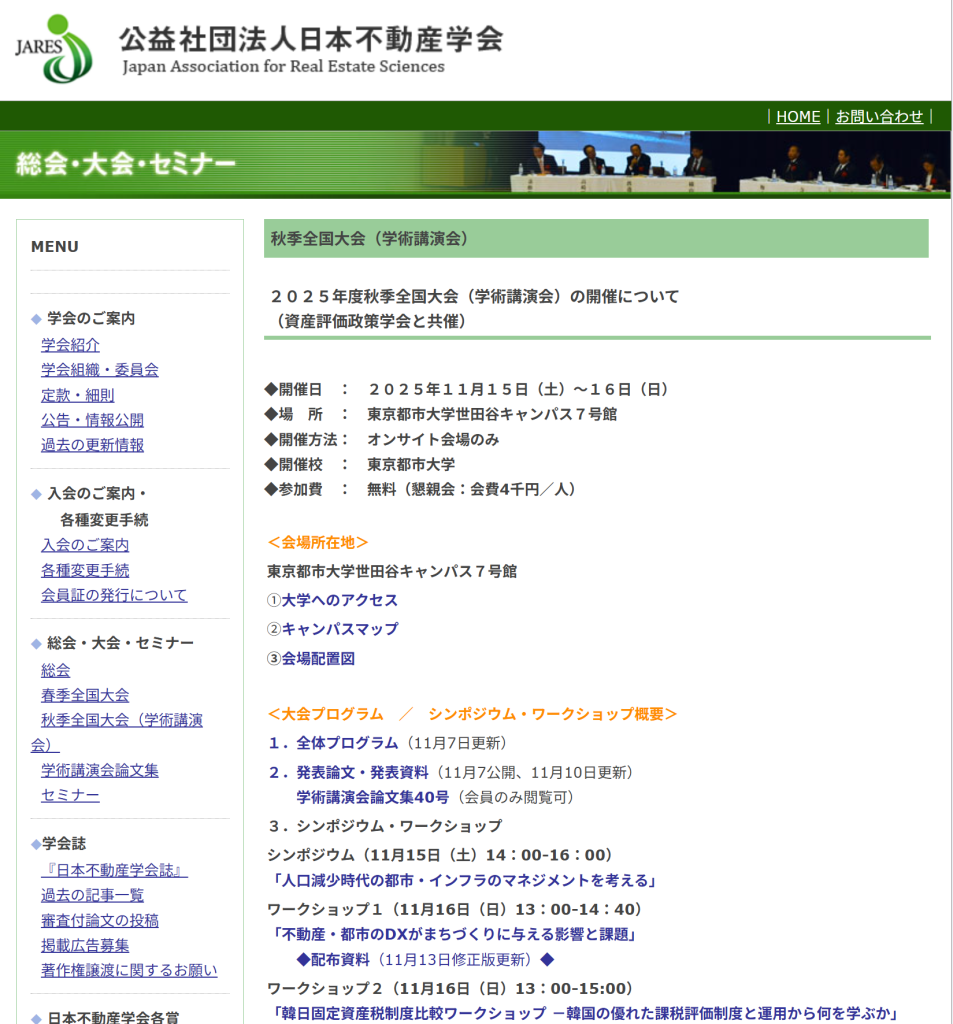This screenshot has height=1024, width=953.
Task: Open 学術講演会論文集 sidebar link
Action: [99, 770]
